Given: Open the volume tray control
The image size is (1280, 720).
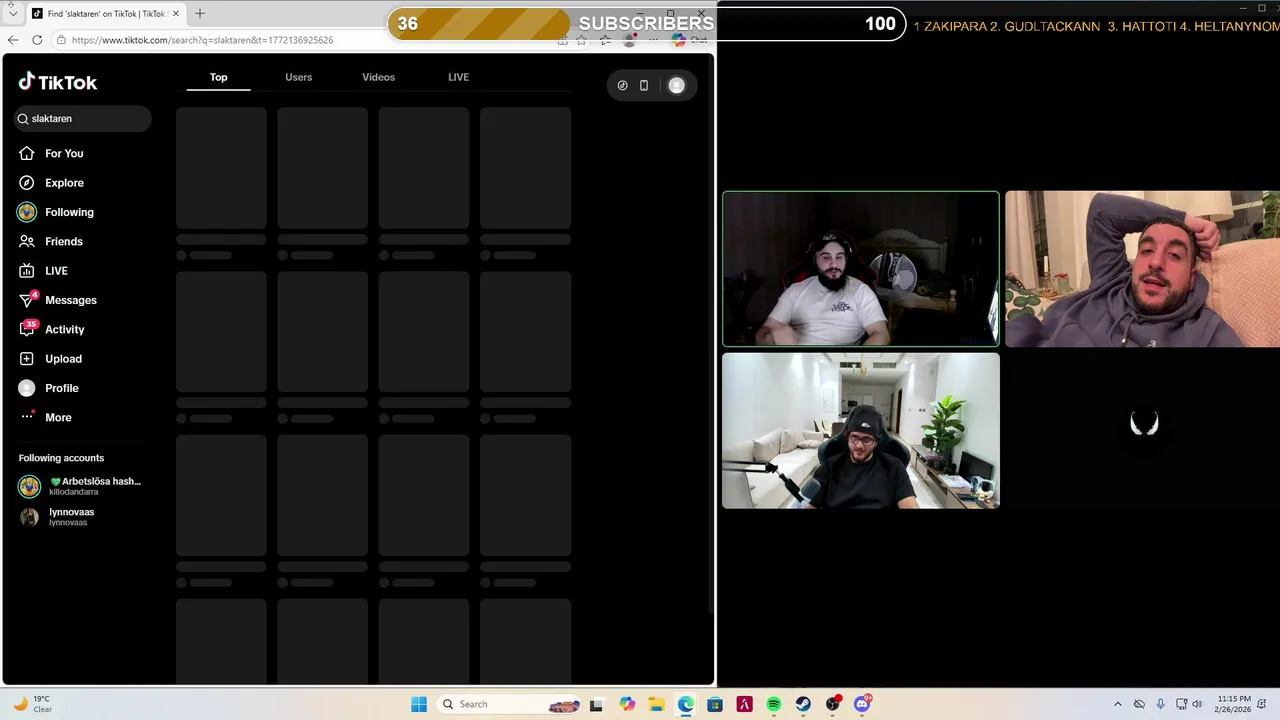Looking at the screenshot, I should [x=1197, y=704].
